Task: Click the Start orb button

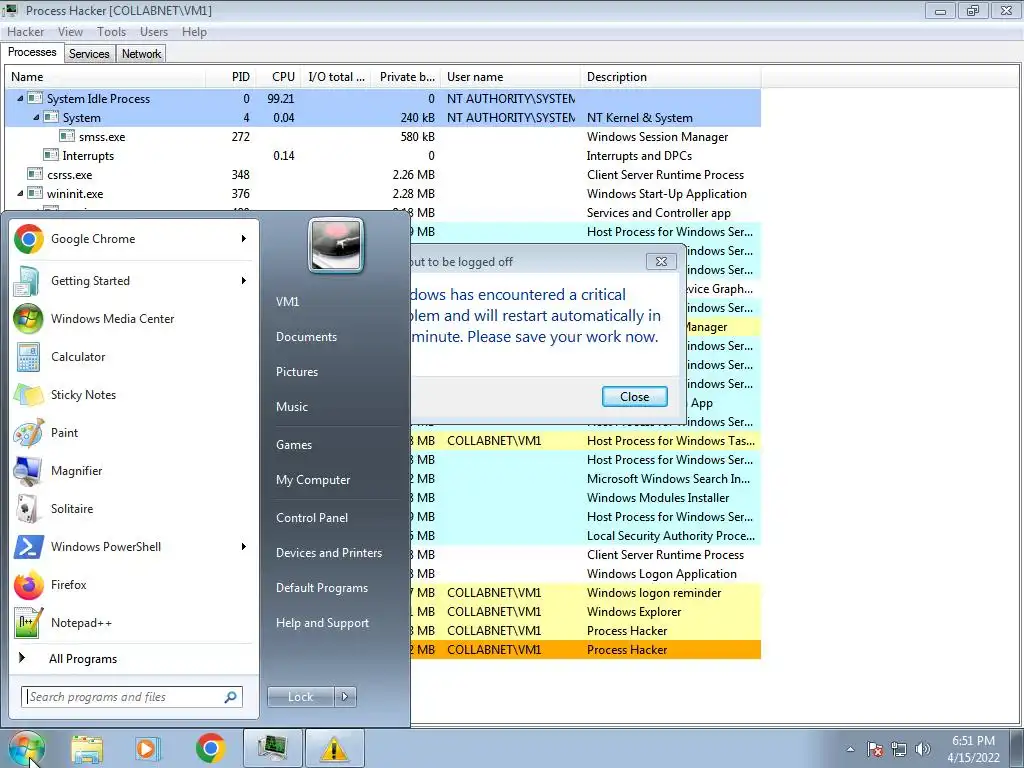Action: point(27,748)
